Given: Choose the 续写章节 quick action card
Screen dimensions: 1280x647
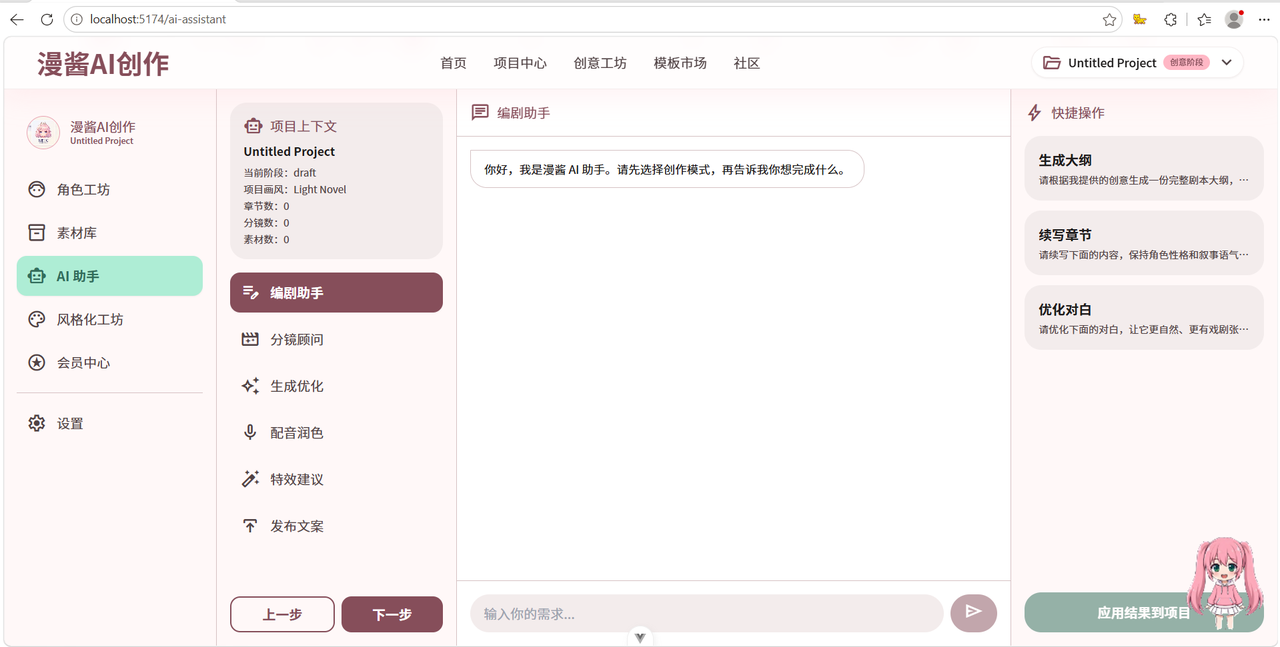Looking at the screenshot, I should 1144,243.
